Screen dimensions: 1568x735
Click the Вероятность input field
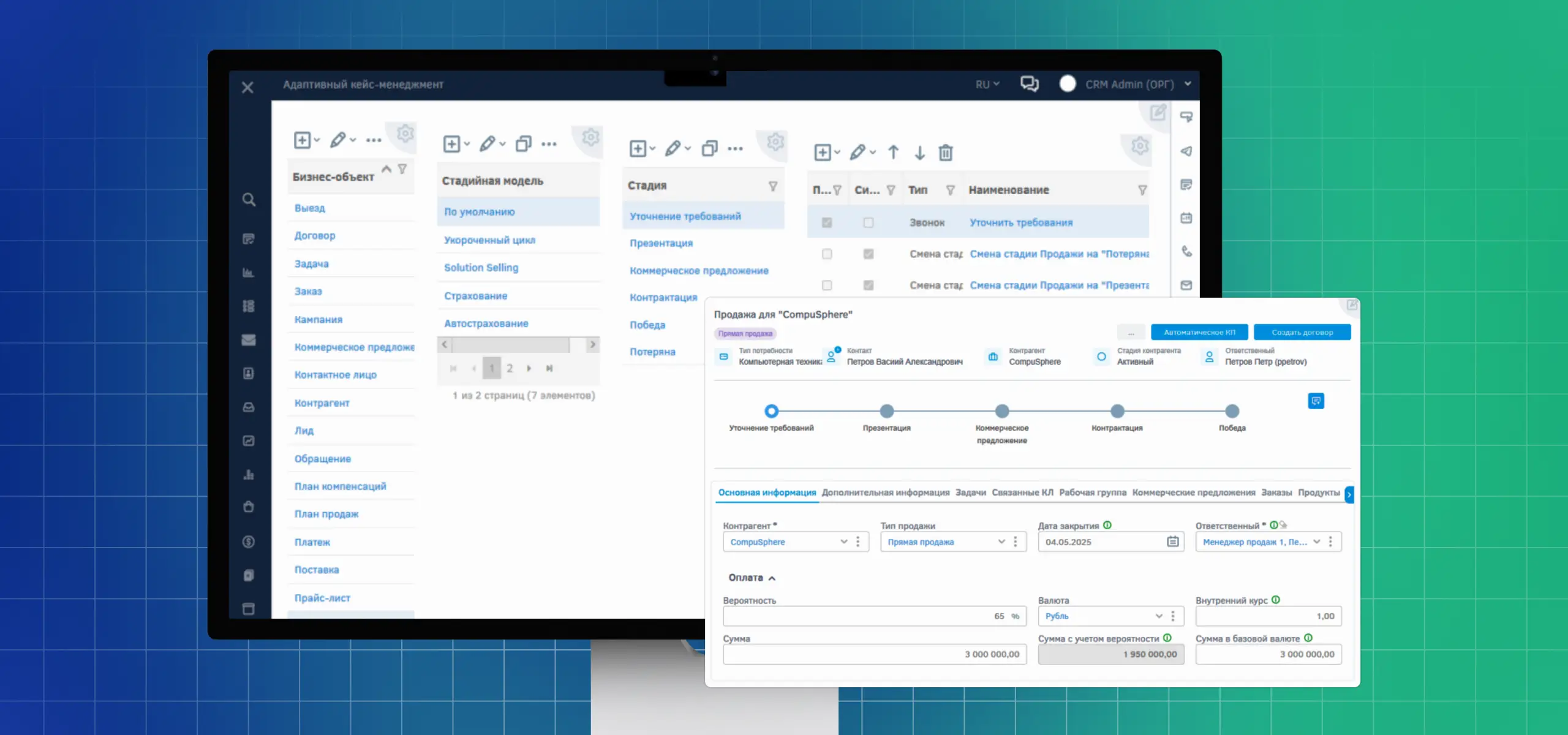click(875, 616)
